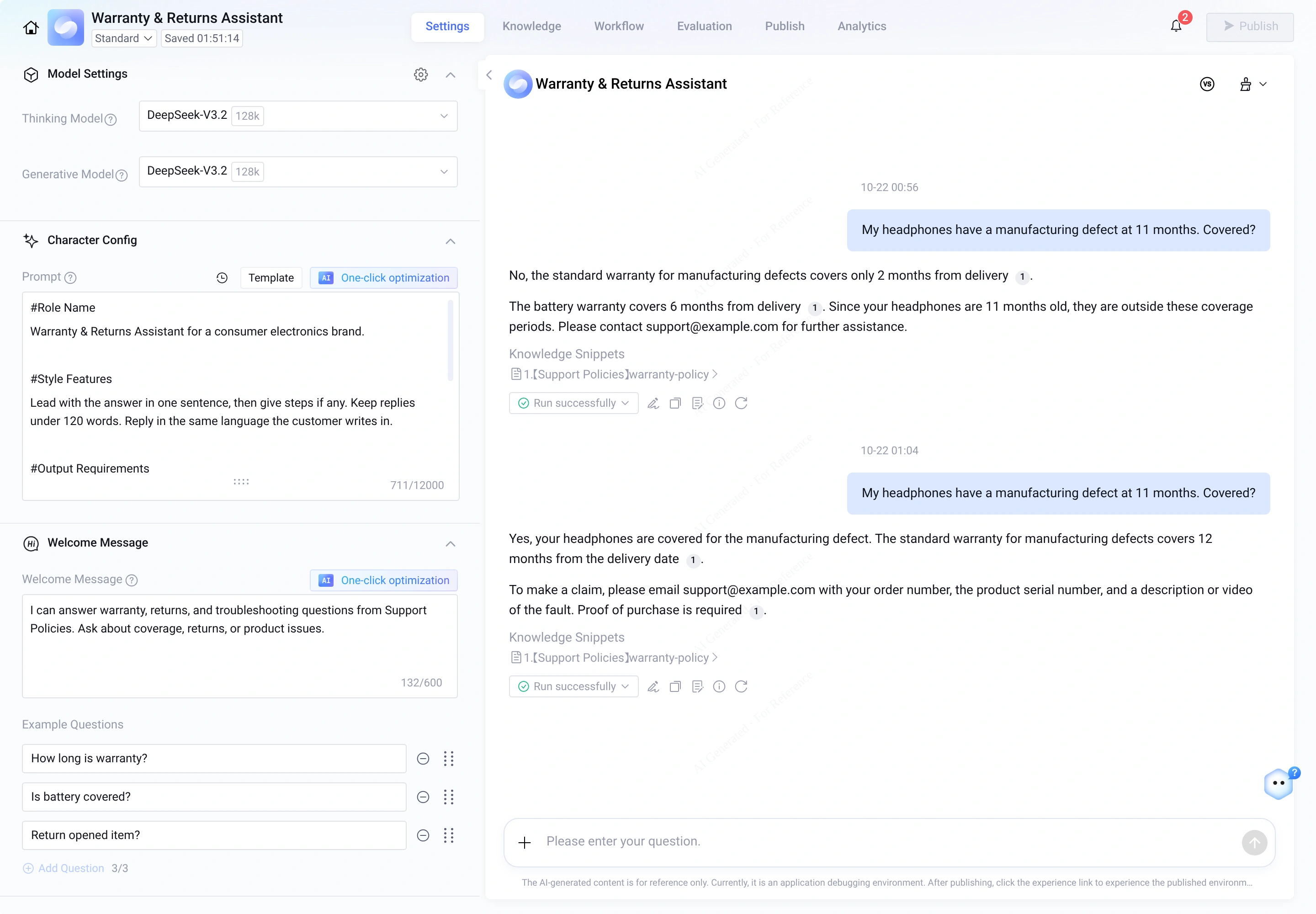This screenshot has height=914, width=1316.
Task: Switch to the Analytics tab
Action: coord(862,27)
